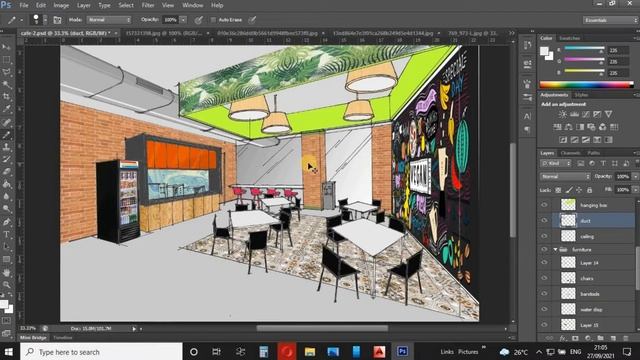Select the Zoom tool in the toolbox
Viewport: 640px width, 360px height.
(6, 284)
